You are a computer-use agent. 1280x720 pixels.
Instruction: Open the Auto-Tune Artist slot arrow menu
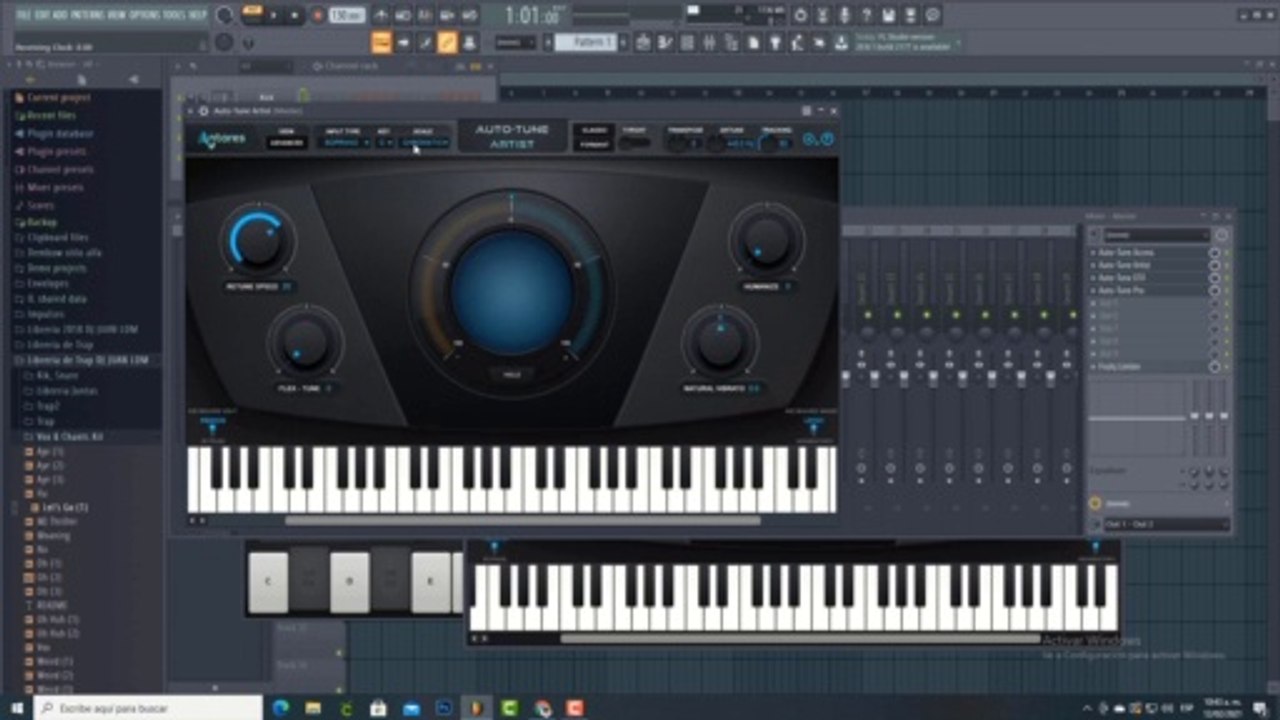click(x=1093, y=266)
